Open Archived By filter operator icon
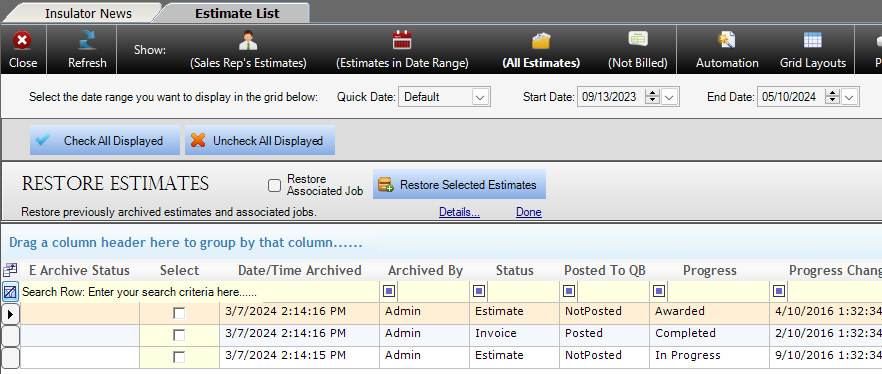The image size is (882, 374). point(389,291)
